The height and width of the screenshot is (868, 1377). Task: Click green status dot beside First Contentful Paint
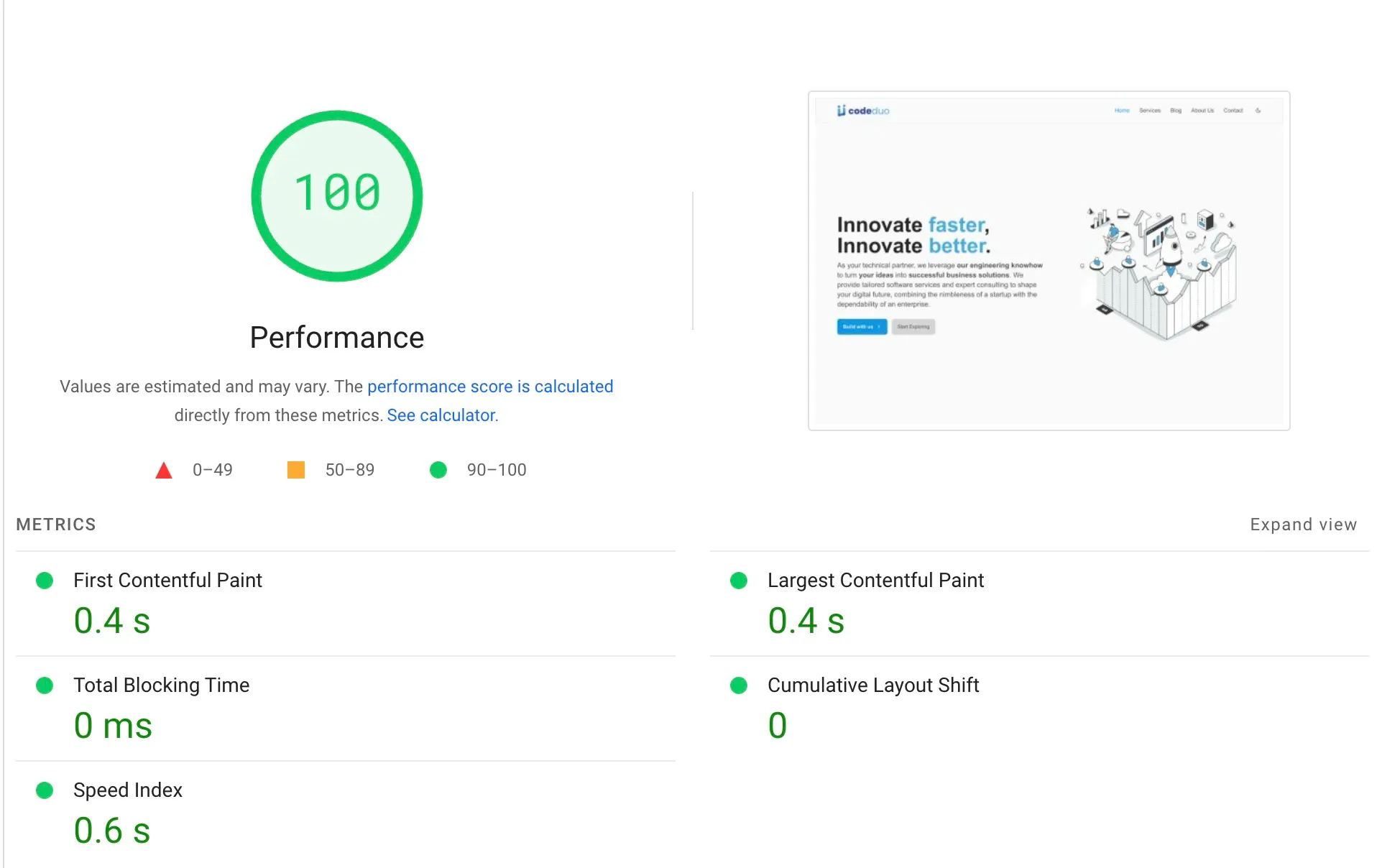coord(45,581)
